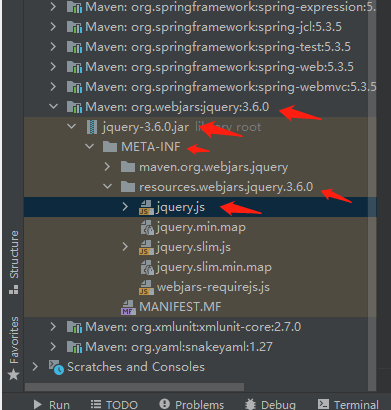391x410 pixels.
Task: Select the META-INF folder name
Action: pos(150,147)
